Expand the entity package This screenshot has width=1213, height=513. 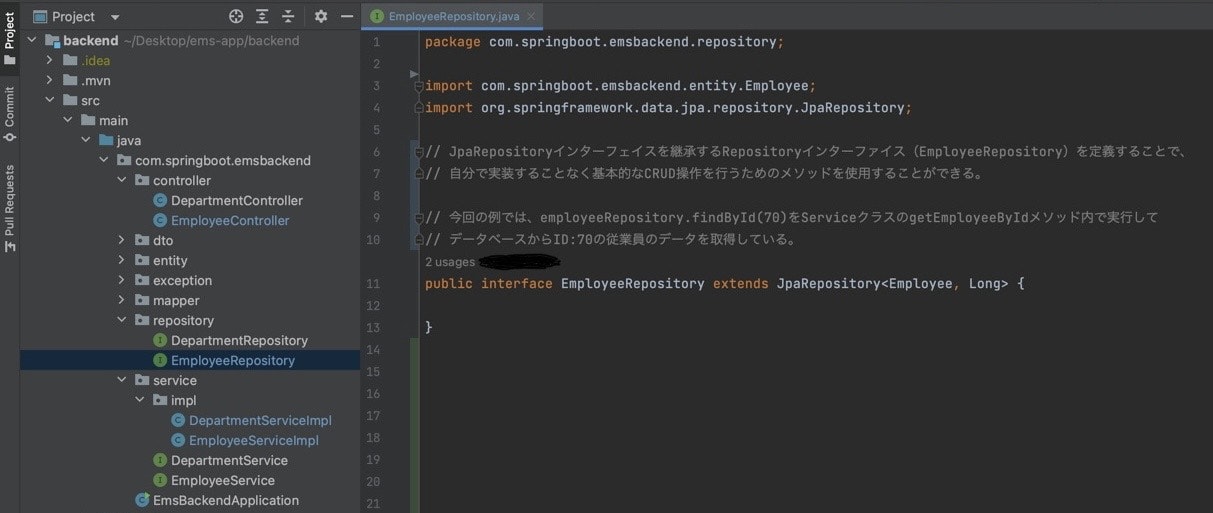(x=122, y=260)
